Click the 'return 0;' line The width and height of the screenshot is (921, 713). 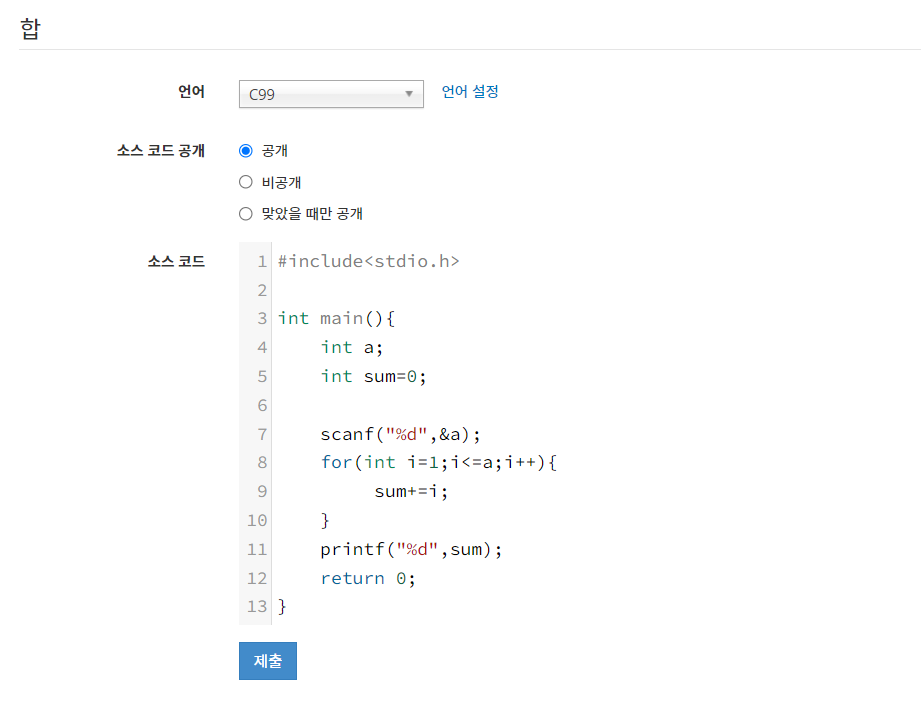pyautogui.click(x=368, y=579)
